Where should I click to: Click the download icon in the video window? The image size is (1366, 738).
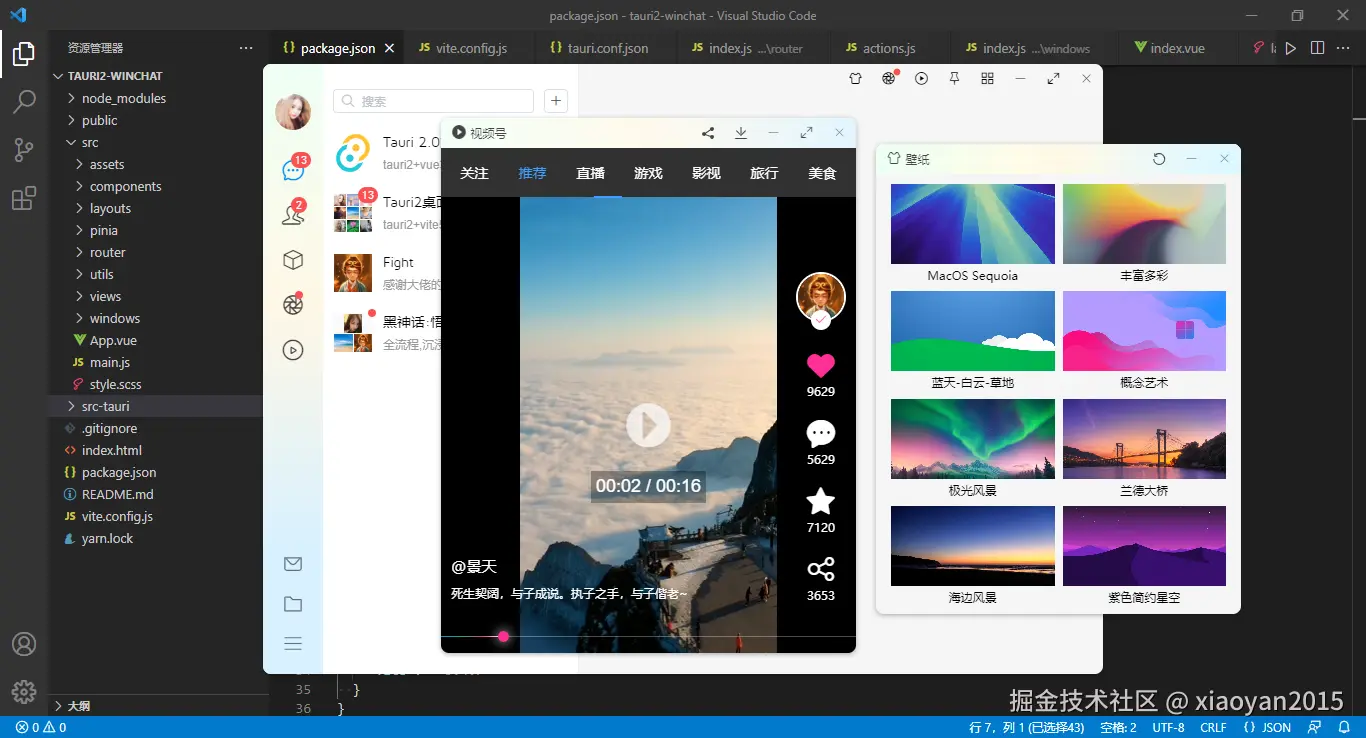740,132
